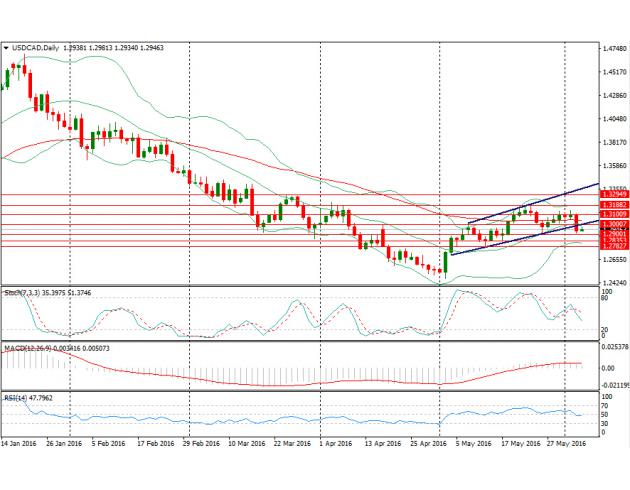
Task: Click the 1.27827 support level price tag
Action: pyautogui.click(x=612, y=246)
